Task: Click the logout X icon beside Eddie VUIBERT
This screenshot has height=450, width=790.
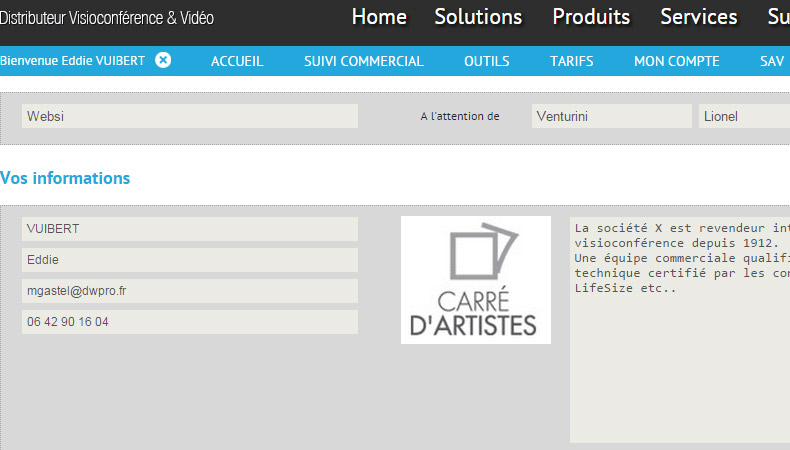Action: (163, 60)
